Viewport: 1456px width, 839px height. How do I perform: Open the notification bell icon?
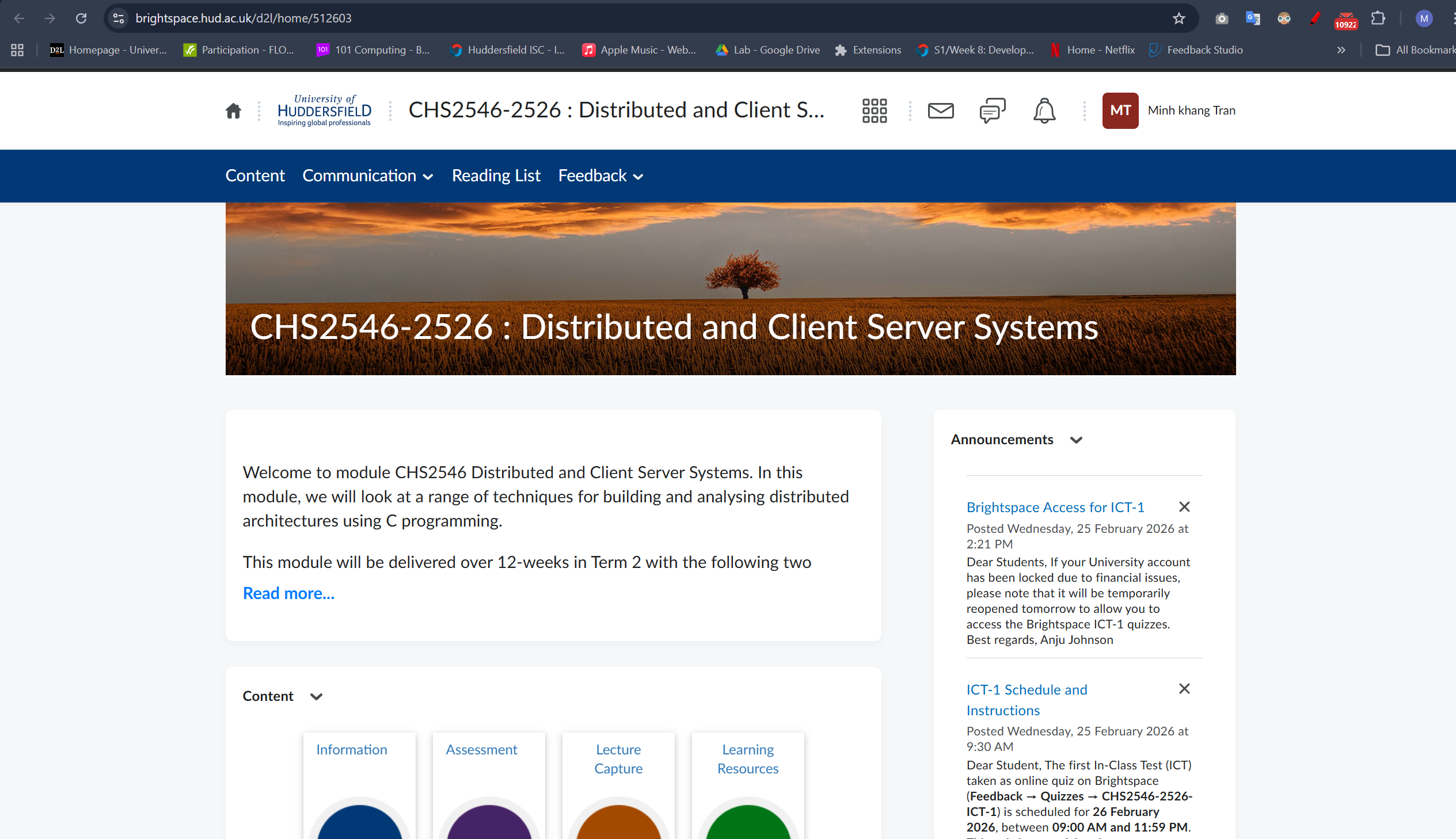tap(1044, 110)
